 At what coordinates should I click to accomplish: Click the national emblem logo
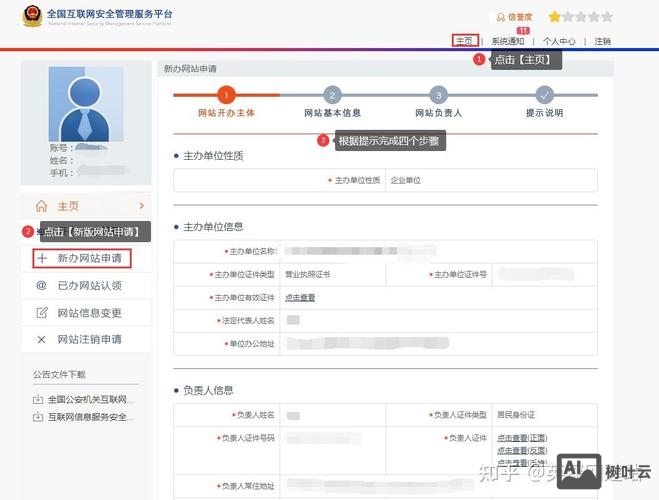32,16
